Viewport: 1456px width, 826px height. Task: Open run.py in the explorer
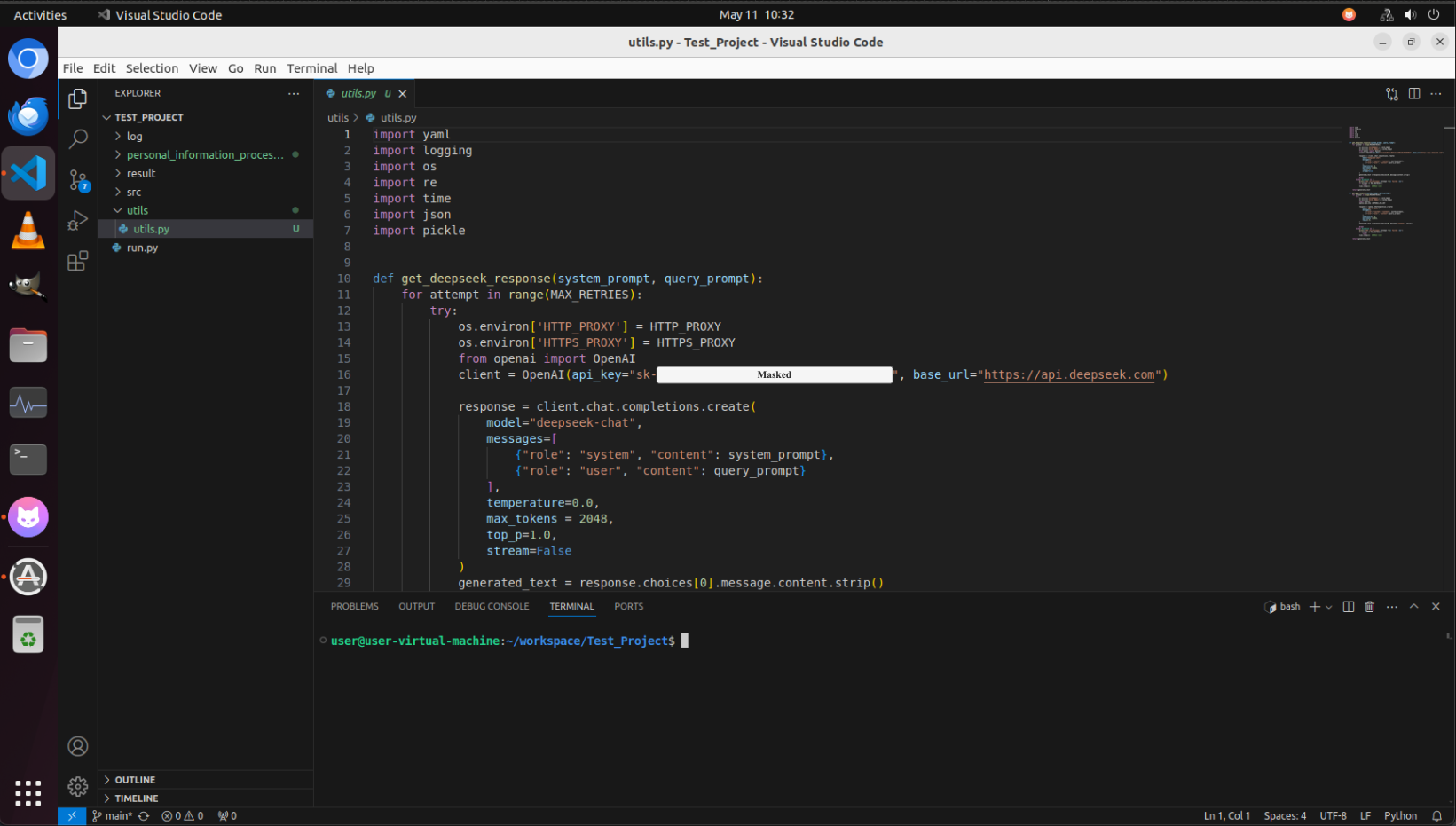(x=142, y=248)
